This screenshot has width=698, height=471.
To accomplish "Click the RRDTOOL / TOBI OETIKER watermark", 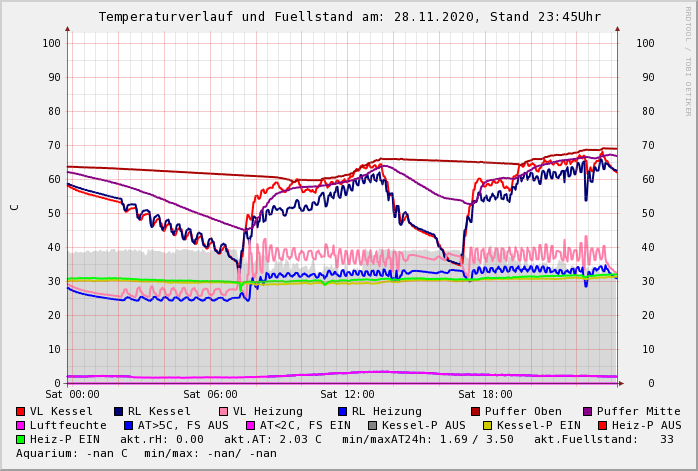I will coord(688,60).
